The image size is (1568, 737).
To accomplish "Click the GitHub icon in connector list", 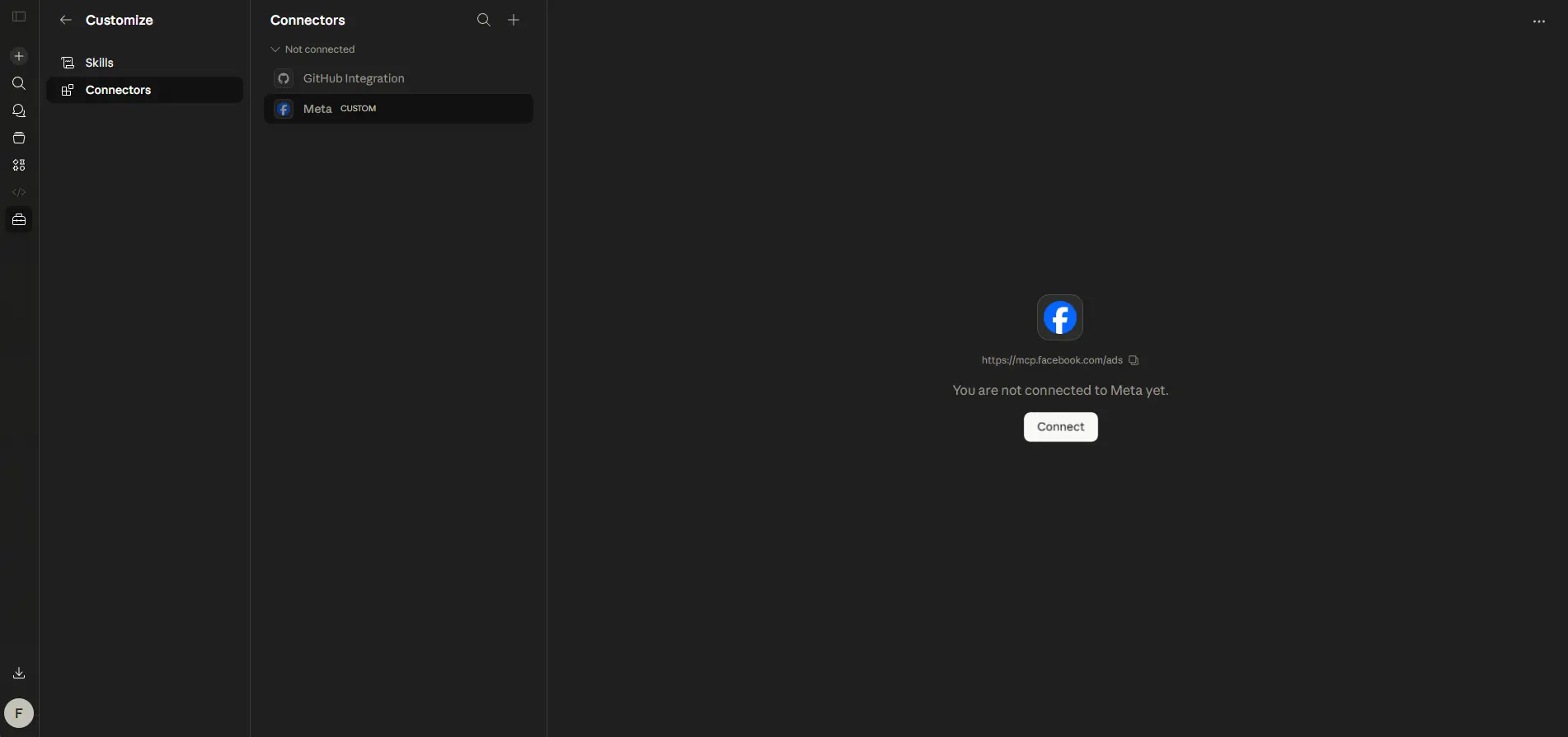I will coord(284,78).
